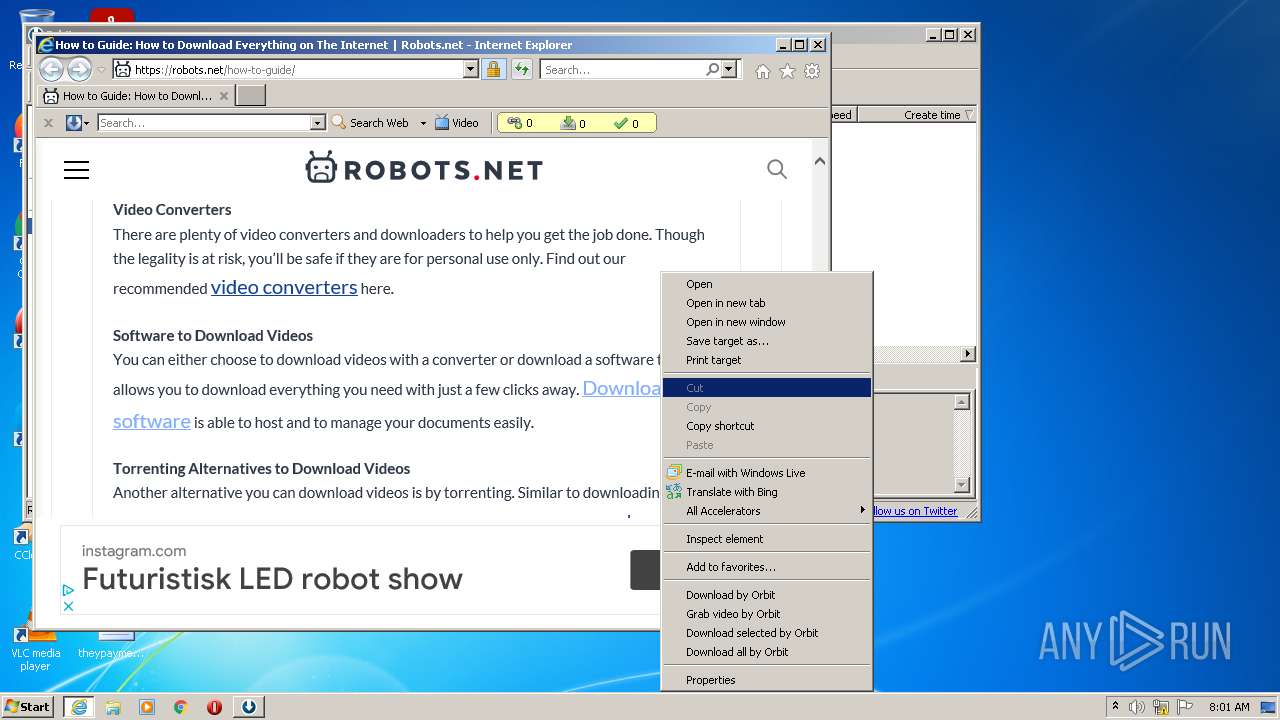Choose Translate with Bing

coord(767,492)
